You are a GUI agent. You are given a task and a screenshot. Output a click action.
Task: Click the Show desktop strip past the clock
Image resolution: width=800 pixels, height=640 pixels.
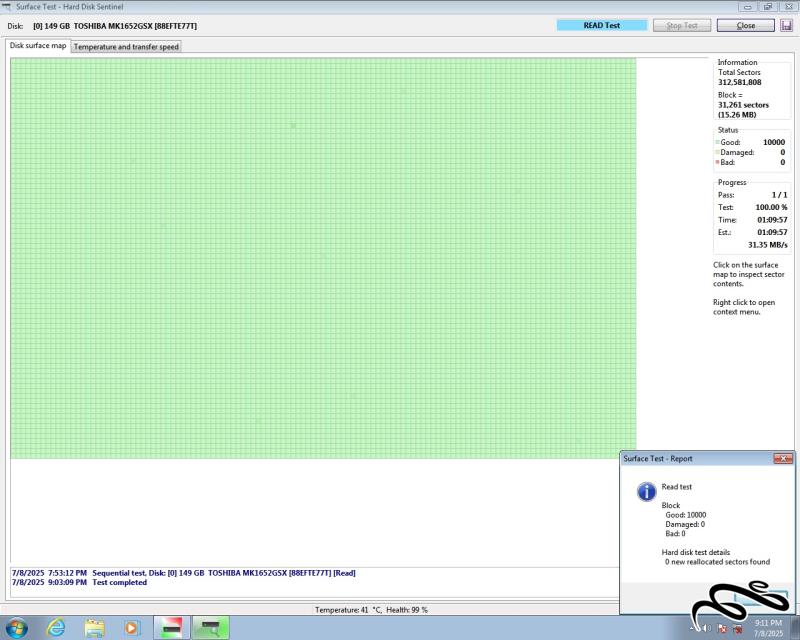click(x=796, y=628)
